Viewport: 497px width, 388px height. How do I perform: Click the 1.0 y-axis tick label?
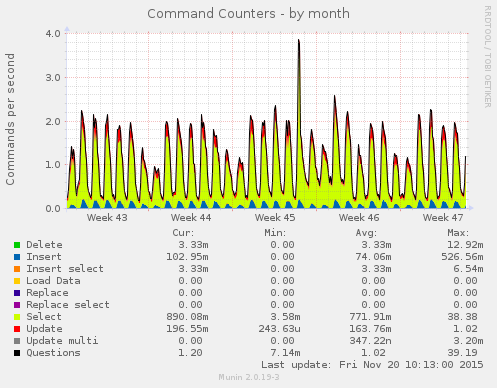53,165
